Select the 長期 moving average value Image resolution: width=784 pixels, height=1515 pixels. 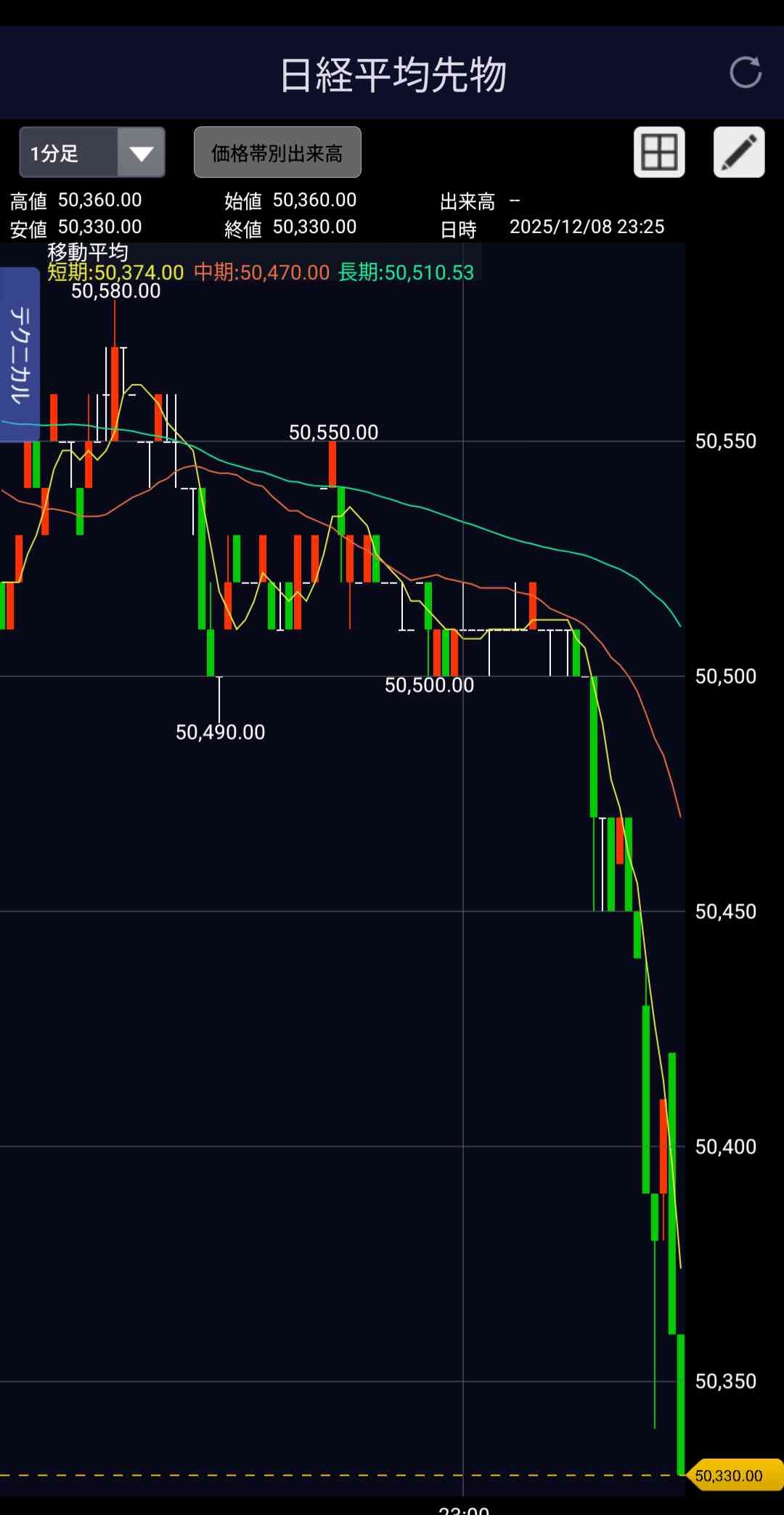(406, 273)
